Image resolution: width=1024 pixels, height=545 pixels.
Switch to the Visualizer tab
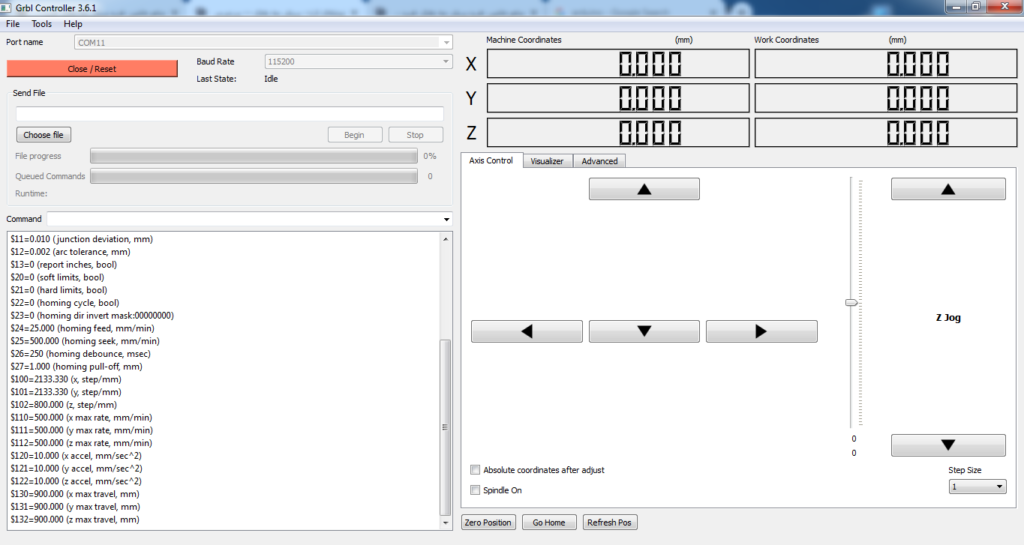(x=547, y=161)
